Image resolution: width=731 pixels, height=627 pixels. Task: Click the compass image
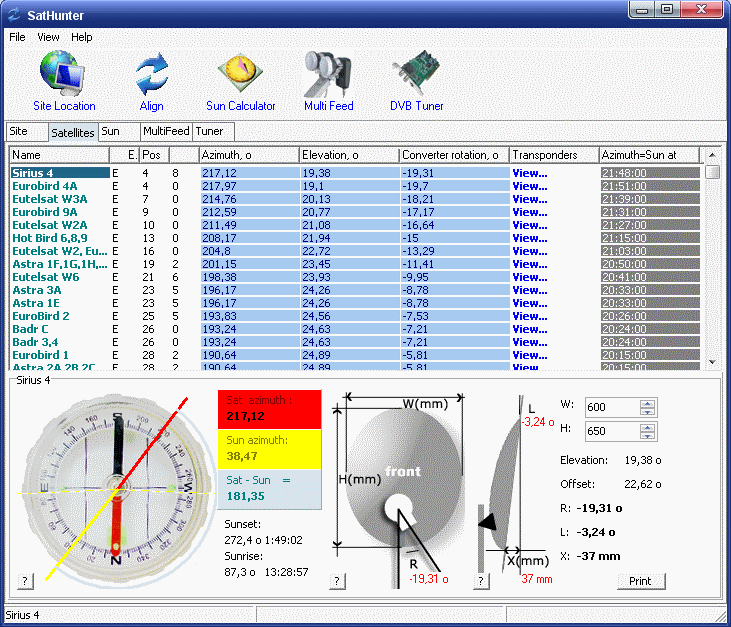(x=117, y=489)
